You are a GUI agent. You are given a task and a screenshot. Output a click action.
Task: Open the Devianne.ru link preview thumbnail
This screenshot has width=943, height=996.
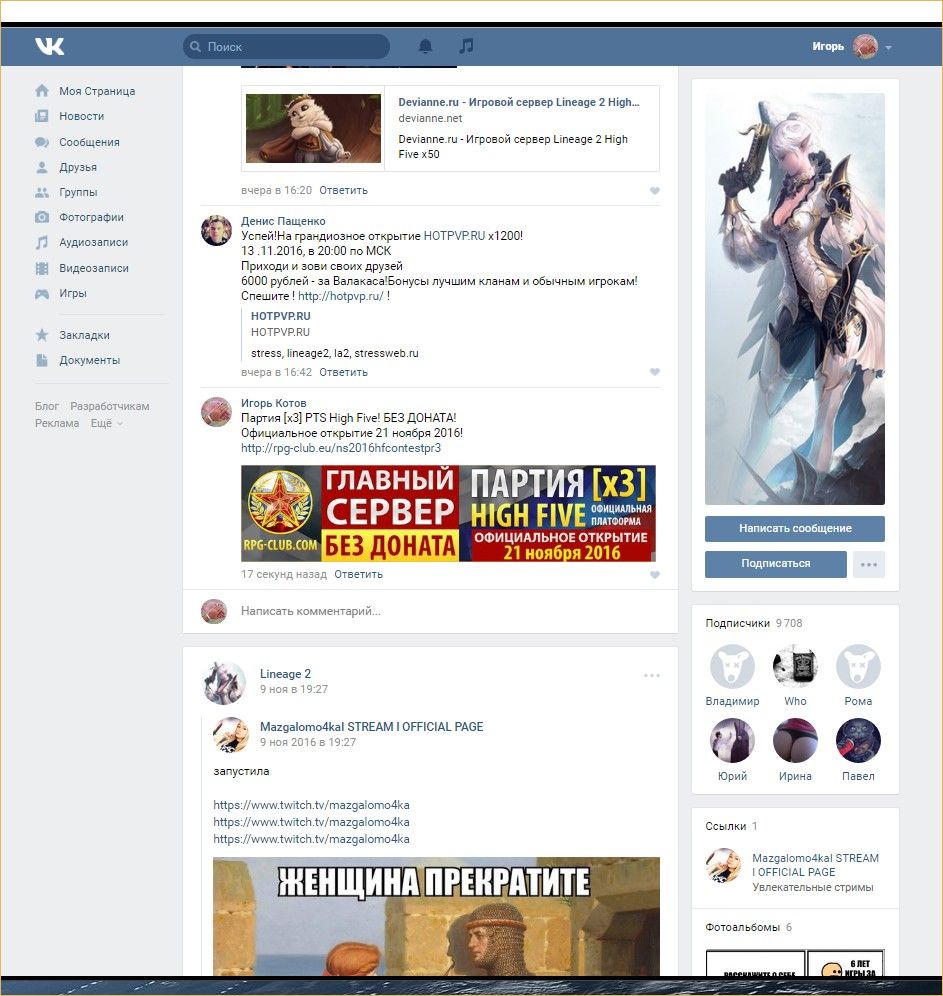(x=314, y=128)
